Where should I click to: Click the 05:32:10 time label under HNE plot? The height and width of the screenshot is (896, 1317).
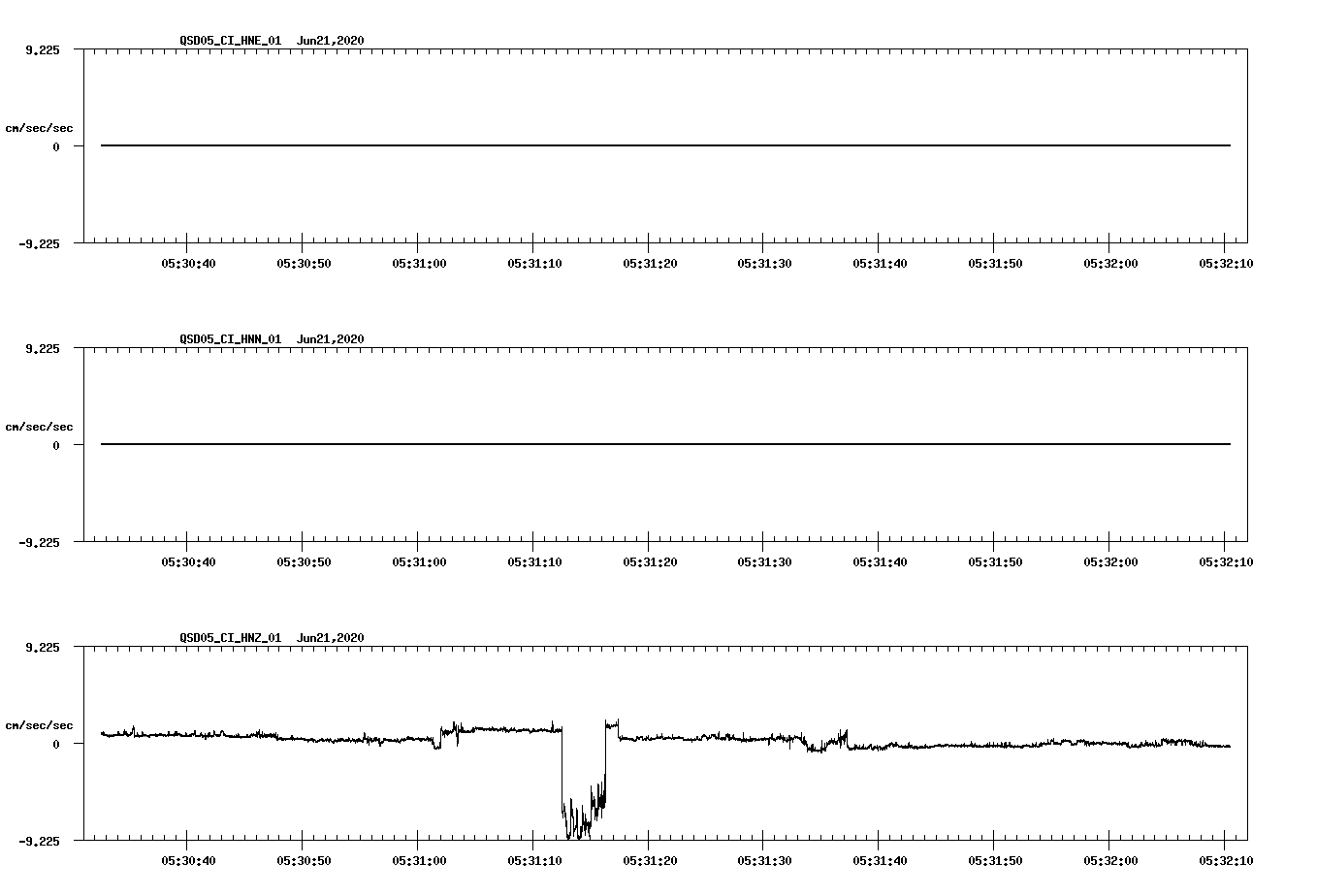point(1225,264)
